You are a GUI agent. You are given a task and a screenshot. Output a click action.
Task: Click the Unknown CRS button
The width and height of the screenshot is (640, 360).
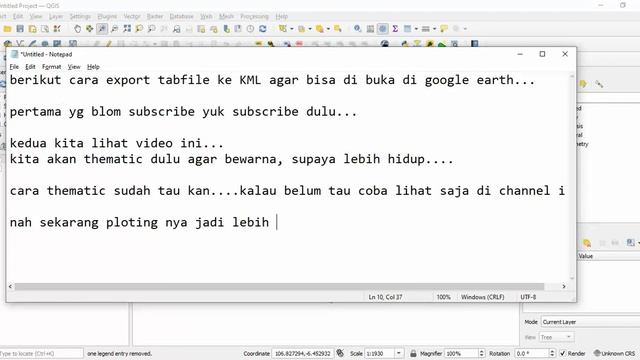click(614, 353)
